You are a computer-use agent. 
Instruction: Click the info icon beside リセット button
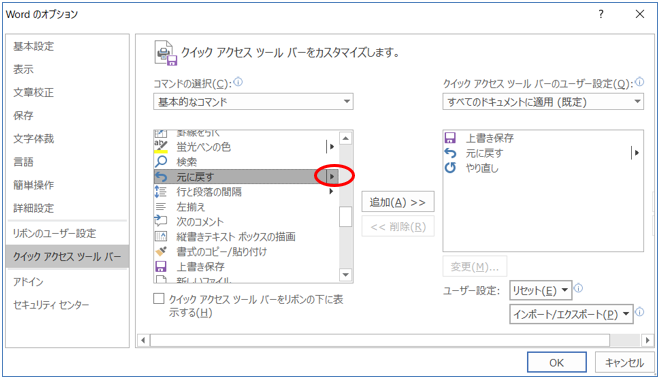point(578,288)
